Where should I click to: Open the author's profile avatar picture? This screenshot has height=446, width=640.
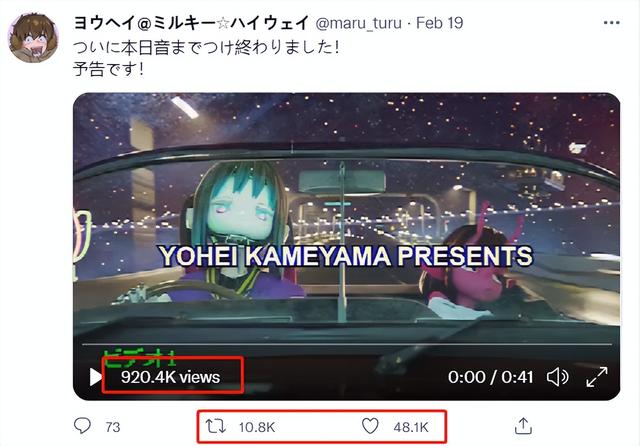[x=33, y=38]
